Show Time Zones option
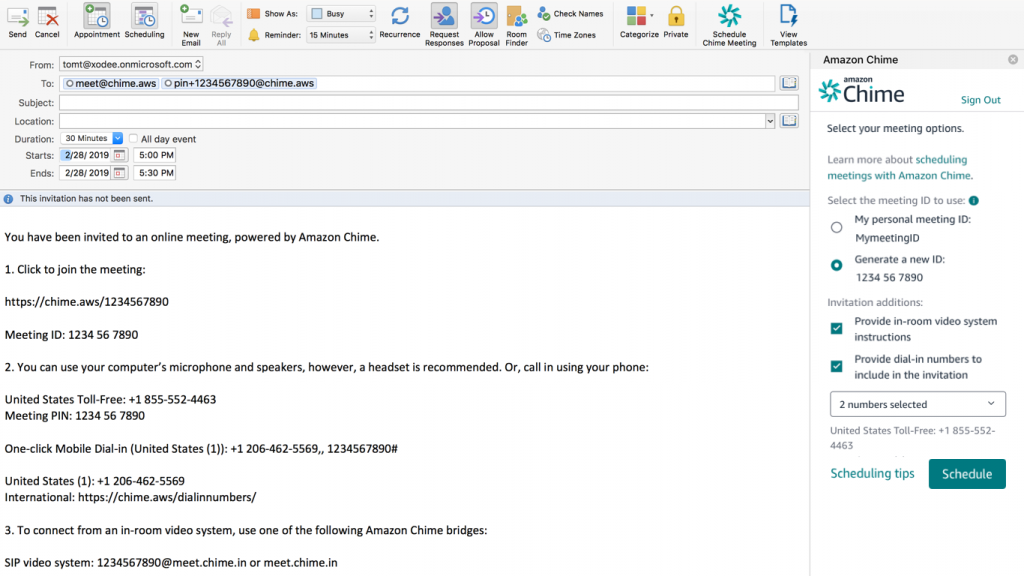This screenshot has height=576, width=1024. pyautogui.click(x=566, y=35)
